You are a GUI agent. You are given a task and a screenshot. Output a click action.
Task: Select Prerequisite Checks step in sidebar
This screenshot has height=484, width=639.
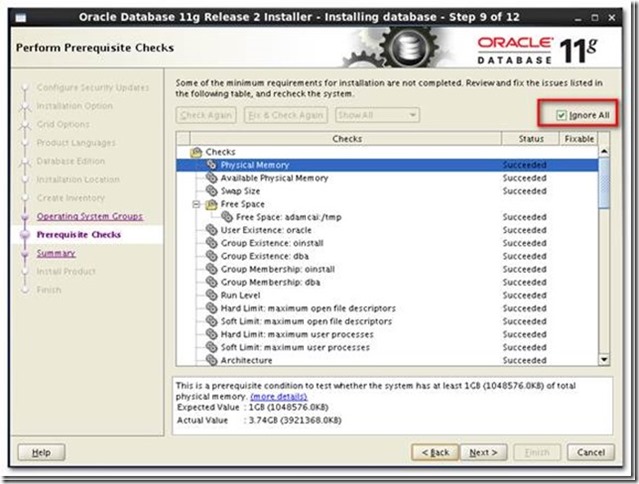pos(79,235)
